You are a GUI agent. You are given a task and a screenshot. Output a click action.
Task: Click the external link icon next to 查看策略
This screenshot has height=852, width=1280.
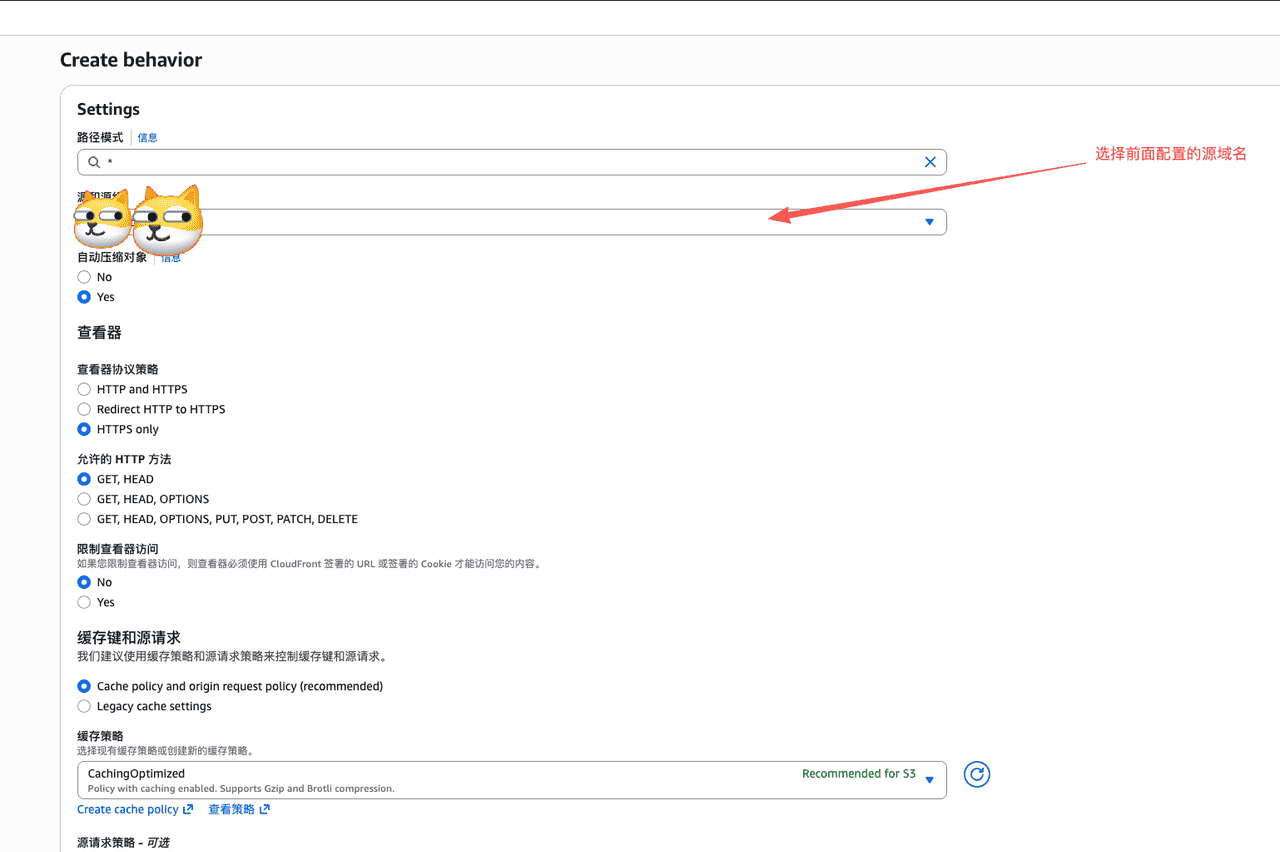(x=266, y=809)
